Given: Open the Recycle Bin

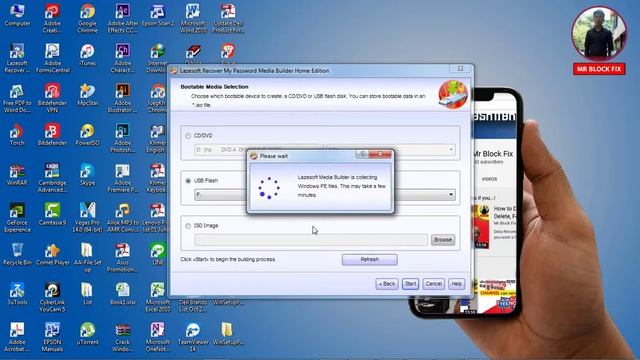Looking at the screenshot, I should (x=17, y=254).
